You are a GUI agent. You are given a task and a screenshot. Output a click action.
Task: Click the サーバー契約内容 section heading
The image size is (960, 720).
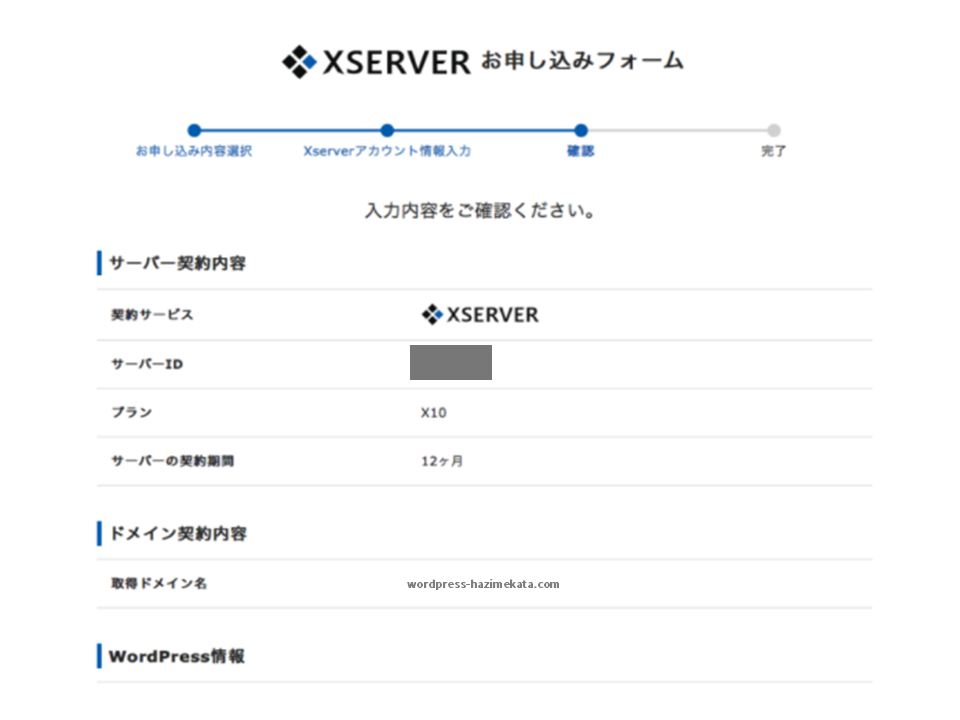(x=178, y=263)
